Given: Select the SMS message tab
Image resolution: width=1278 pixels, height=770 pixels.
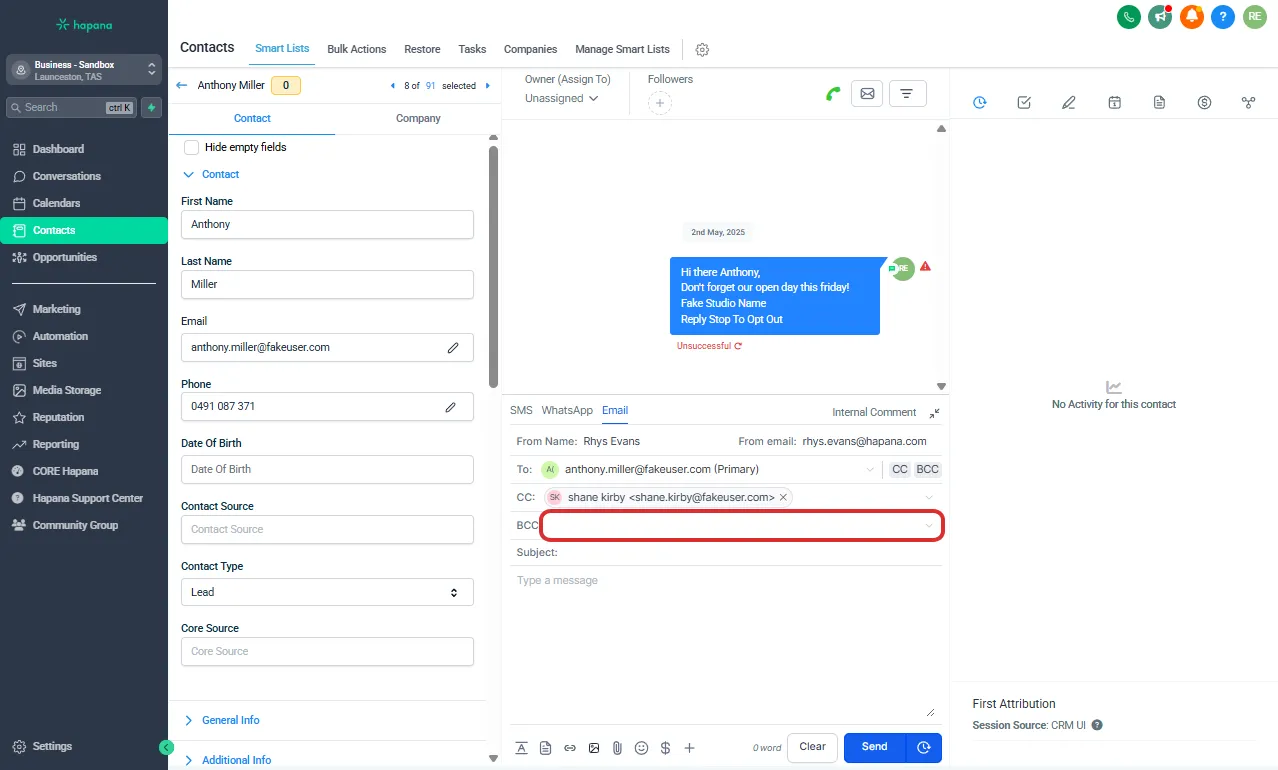Looking at the screenshot, I should (x=521, y=411).
